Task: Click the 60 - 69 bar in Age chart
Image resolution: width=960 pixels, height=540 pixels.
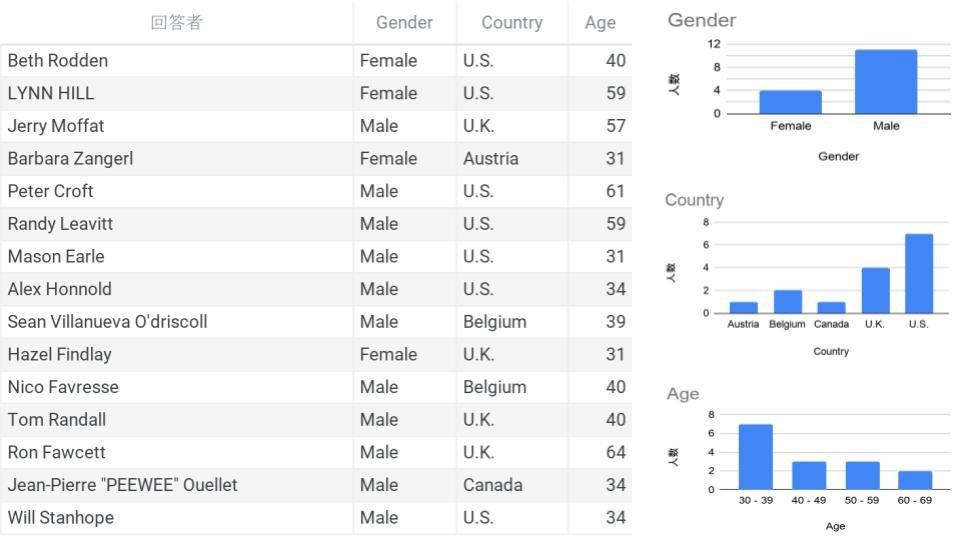Action: point(914,481)
